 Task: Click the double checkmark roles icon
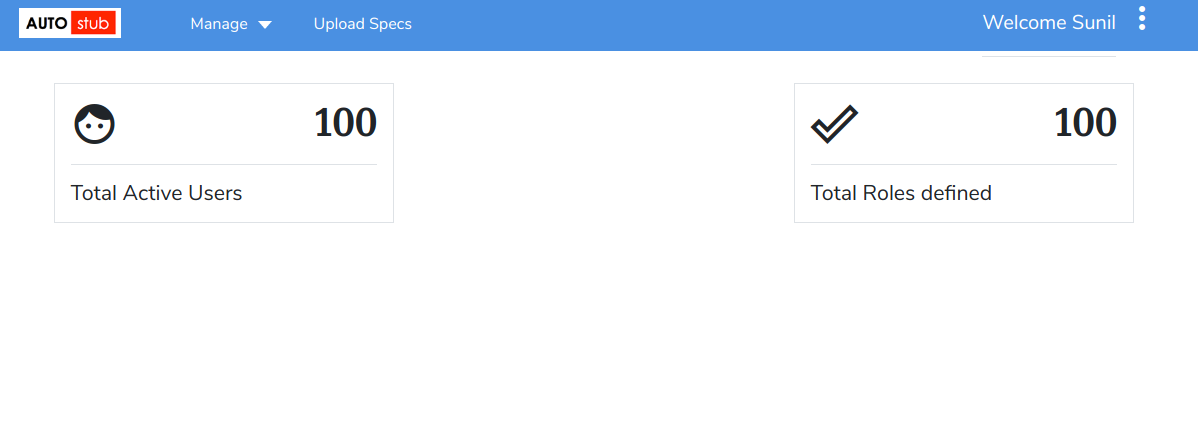834,124
